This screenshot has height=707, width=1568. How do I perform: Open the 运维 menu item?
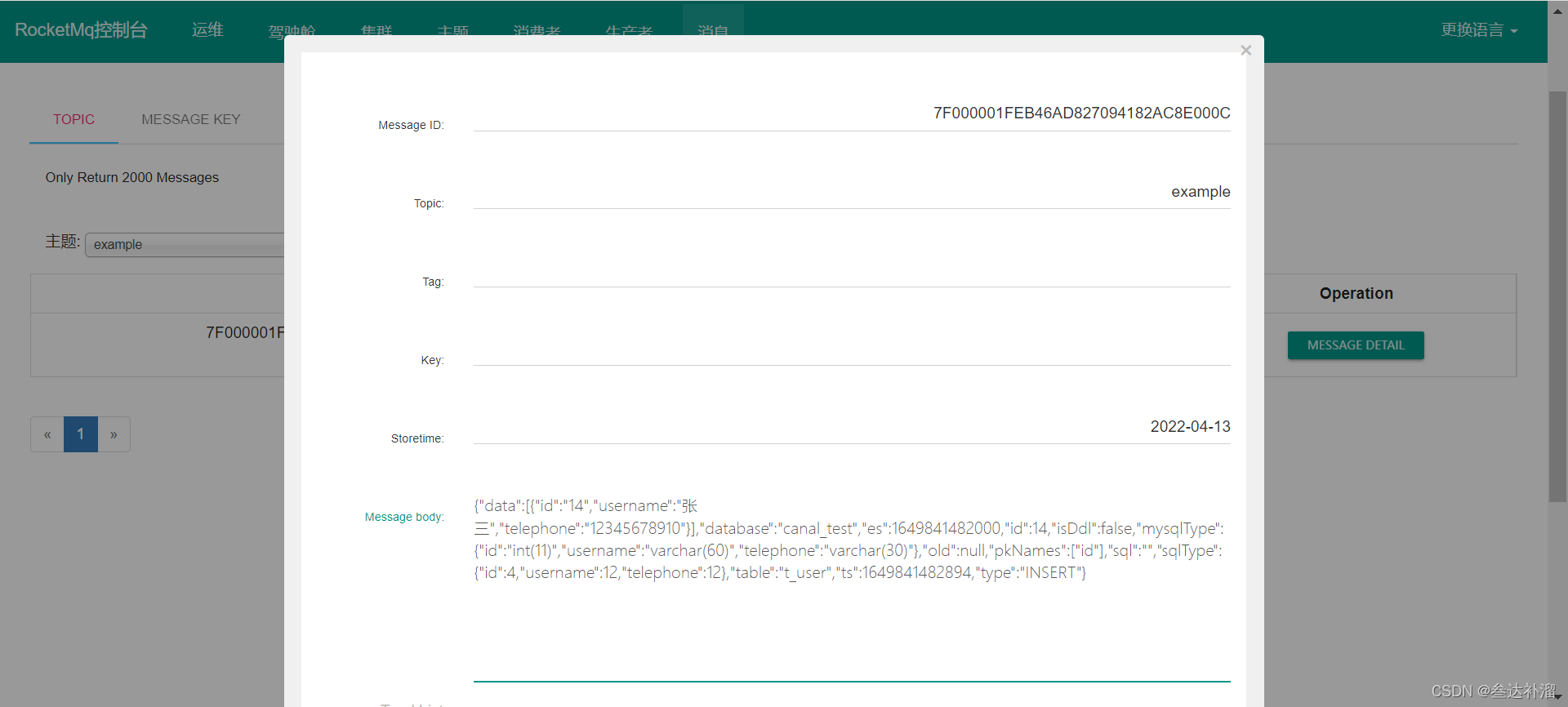[207, 30]
